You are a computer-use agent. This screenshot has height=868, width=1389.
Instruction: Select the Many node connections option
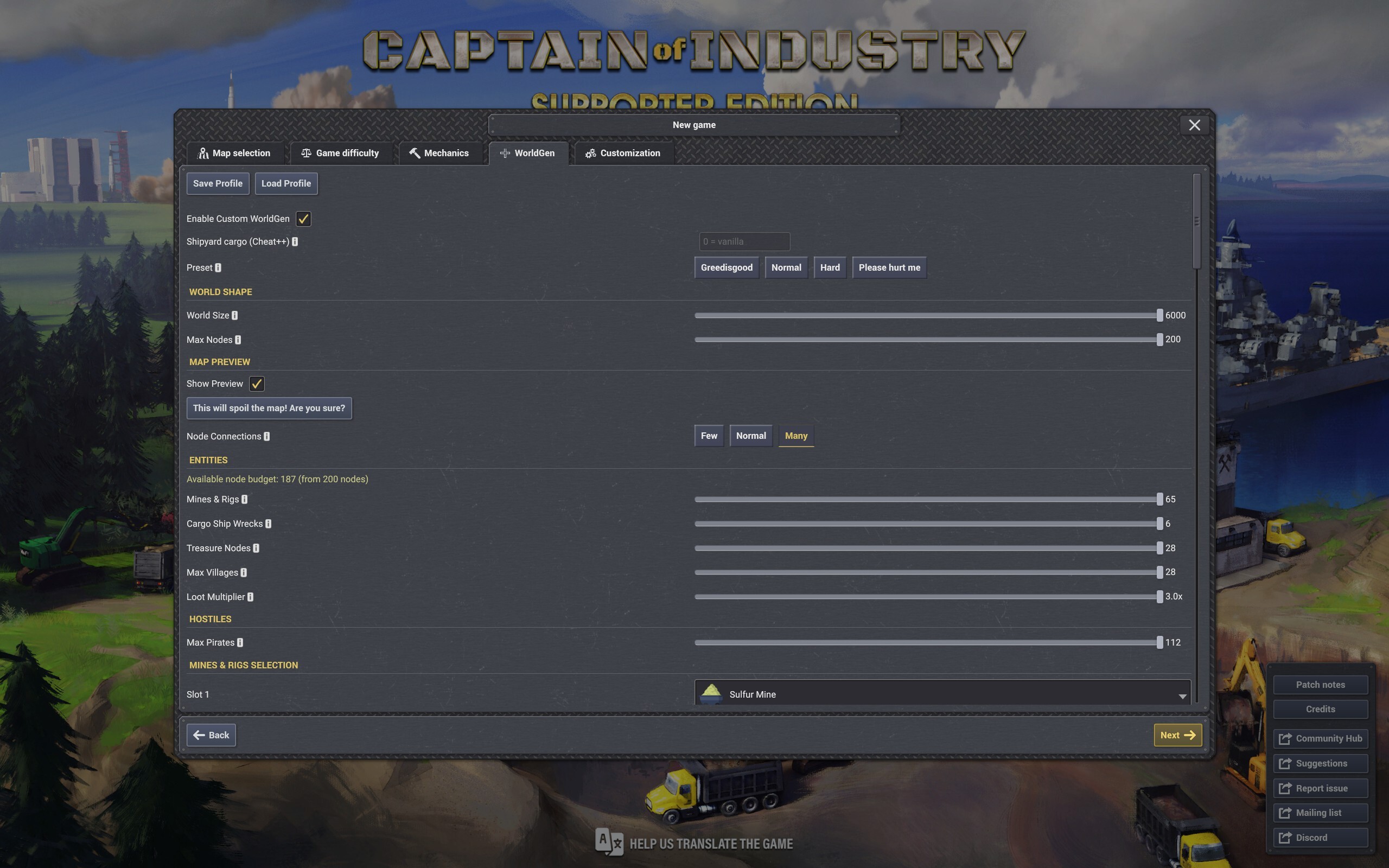pos(796,436)
